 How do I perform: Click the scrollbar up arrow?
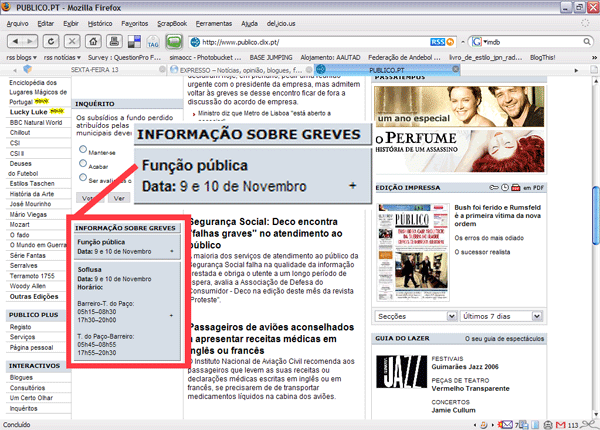[595, 81]
